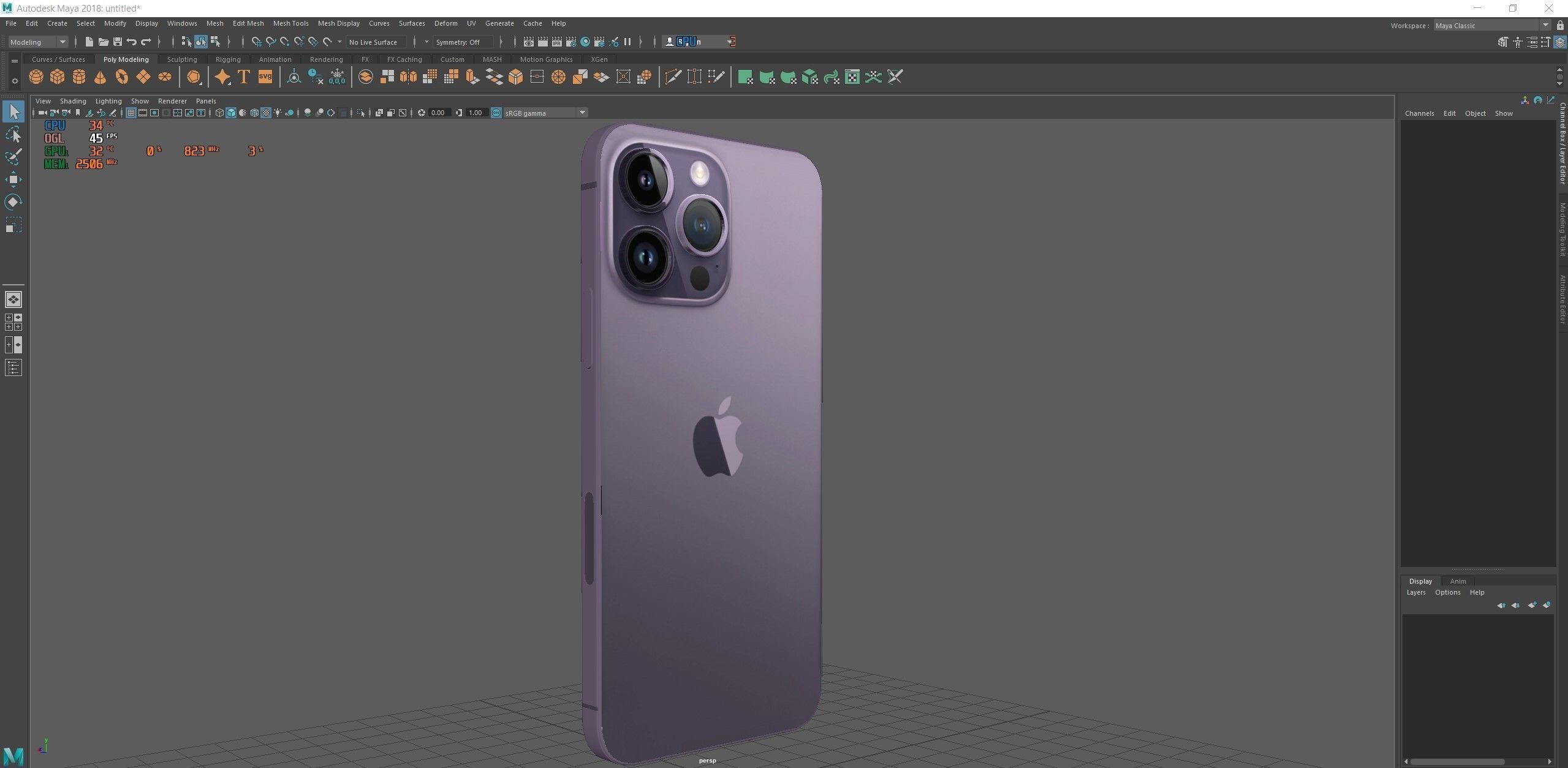Toggle color management ON button

[496, 113]
